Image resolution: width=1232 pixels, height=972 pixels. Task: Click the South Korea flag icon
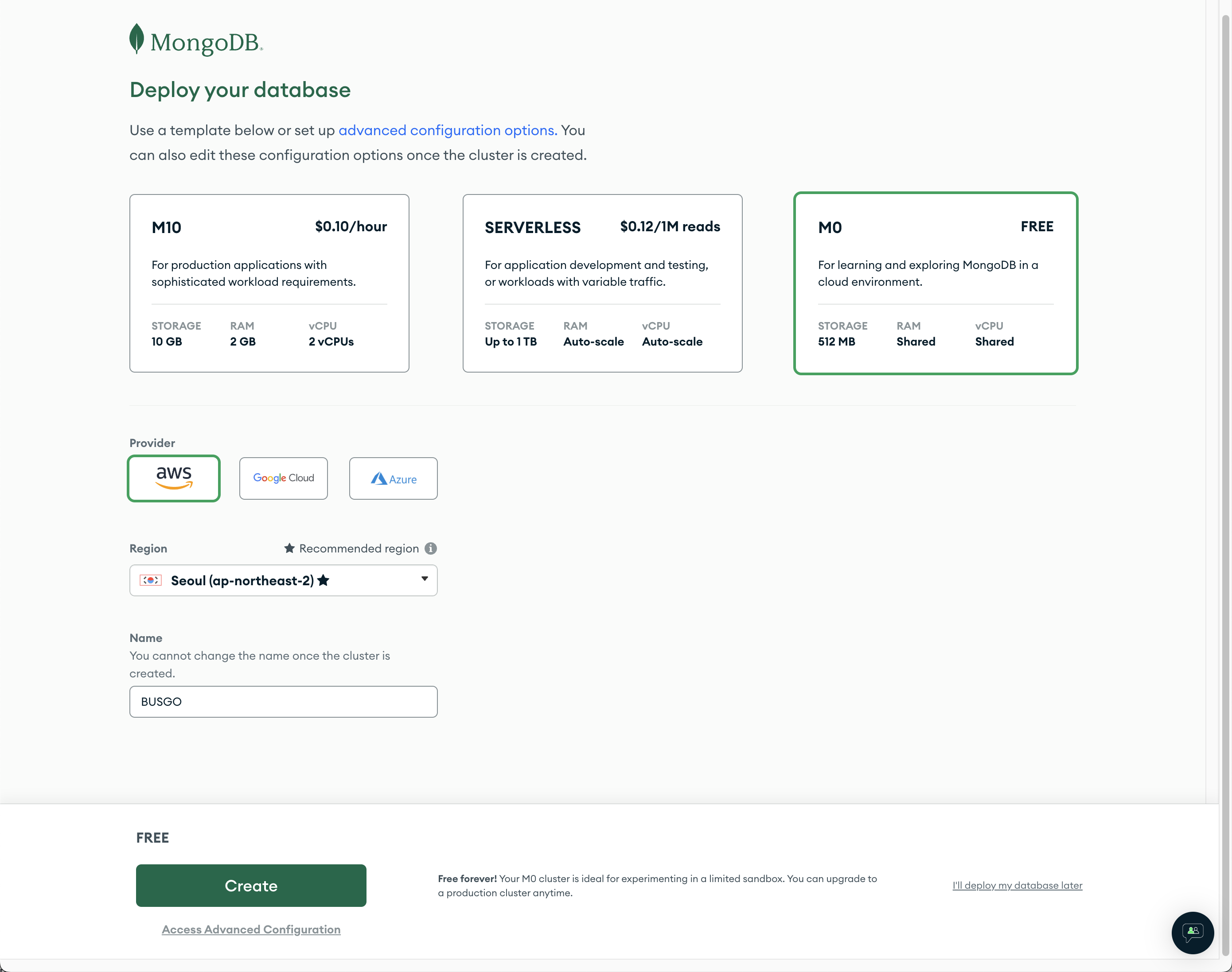click(x=151, y=580)
